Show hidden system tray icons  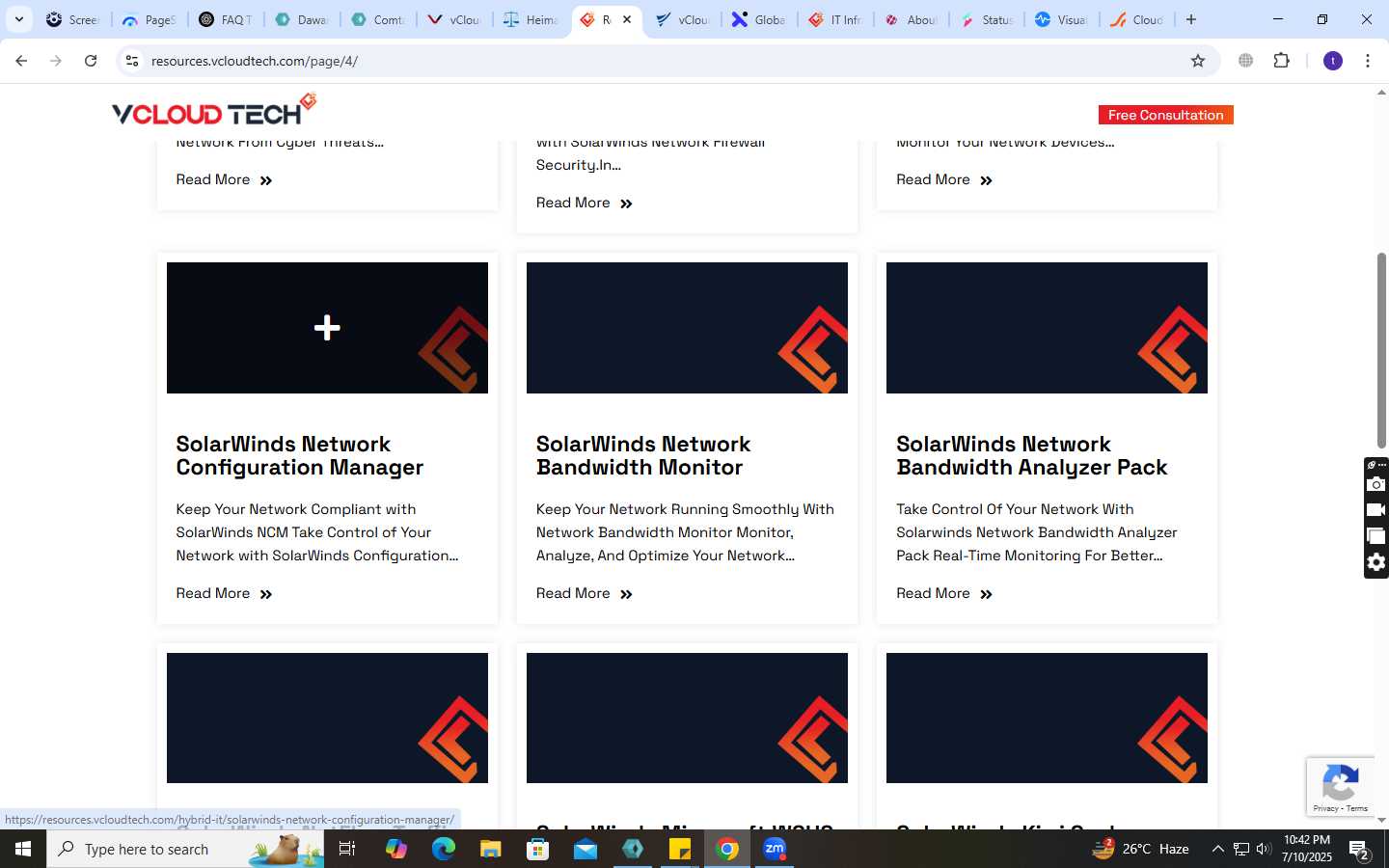(1217, 849)
